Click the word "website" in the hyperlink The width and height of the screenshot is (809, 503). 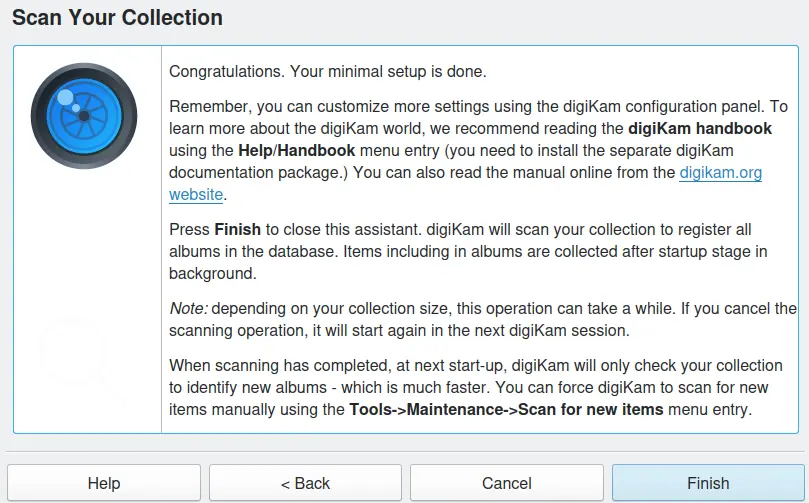click(x=196, y=194)
